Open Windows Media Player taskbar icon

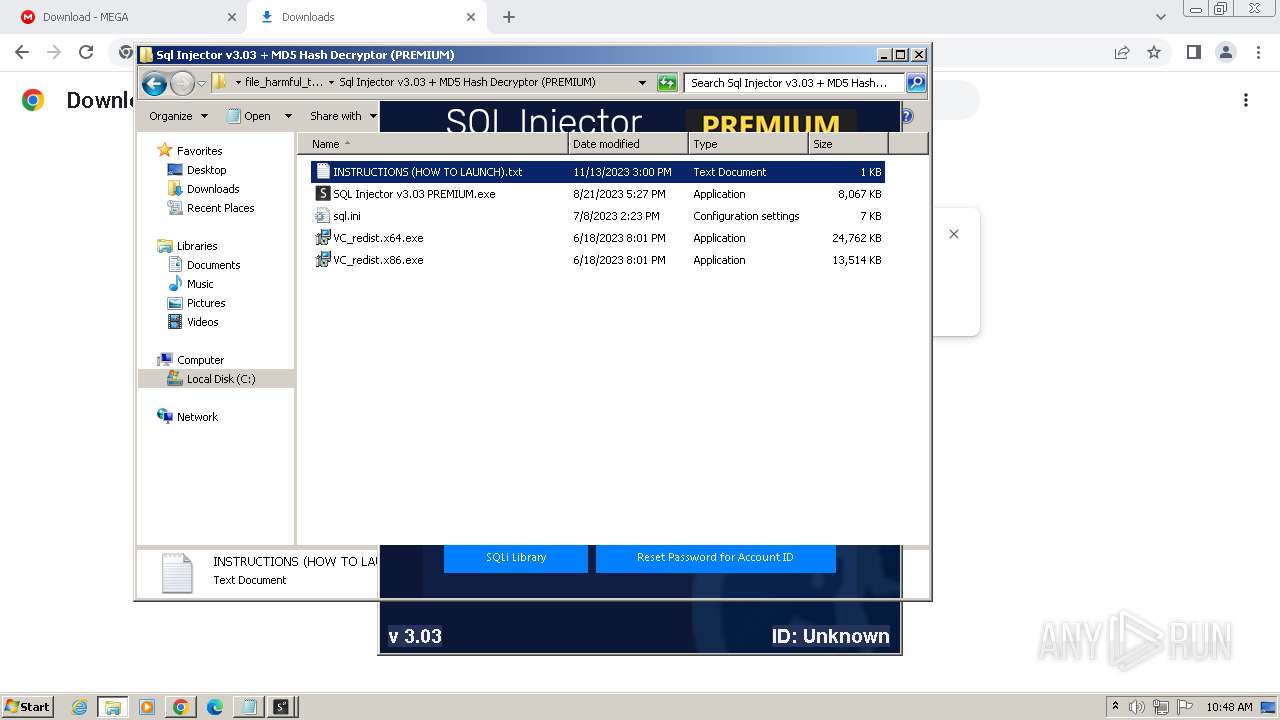pyautogui.click(x=147, y=707)
